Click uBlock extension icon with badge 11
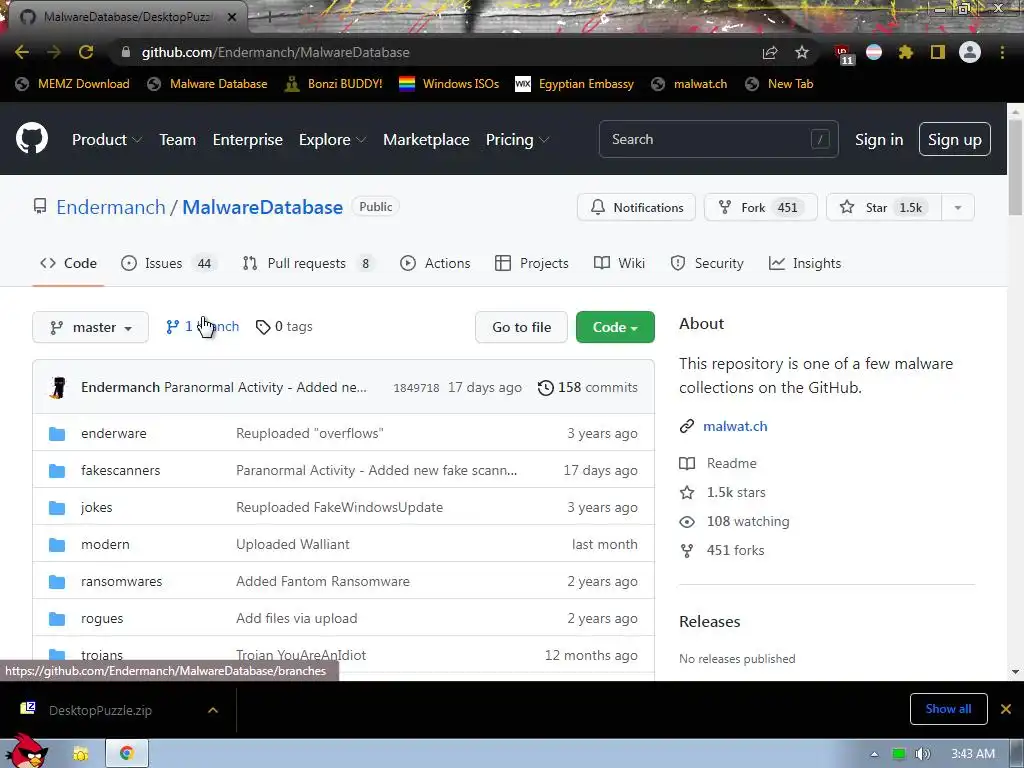 click(x=844, y=54)
